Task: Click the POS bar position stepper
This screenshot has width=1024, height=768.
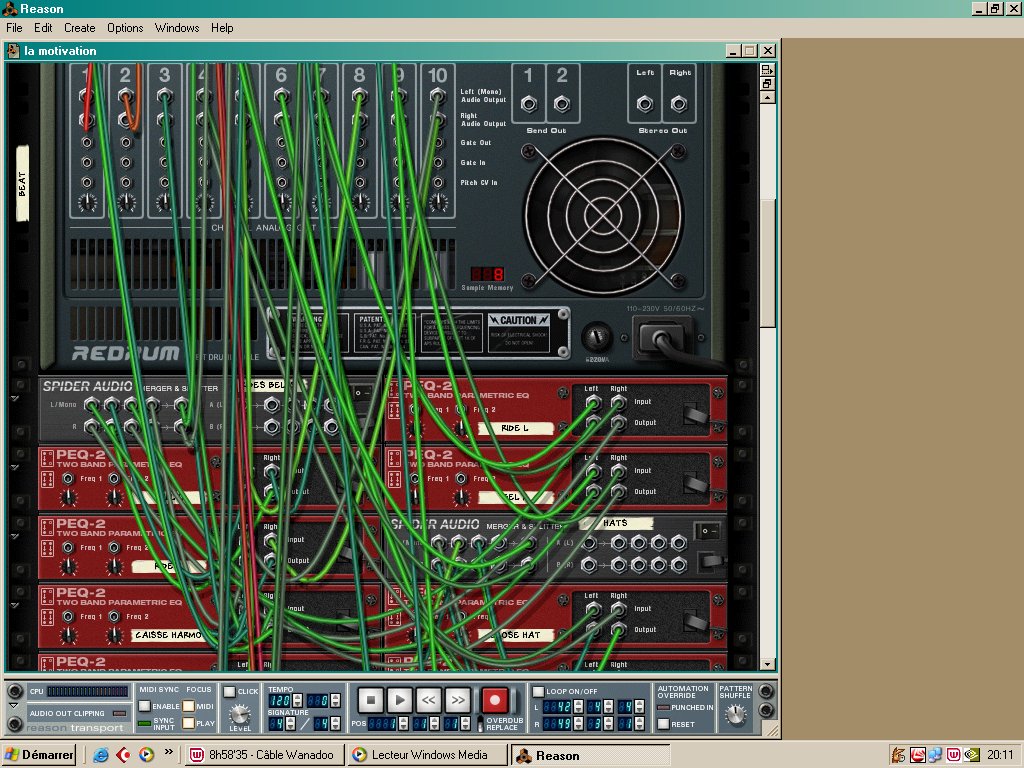Action: click(403, 724)
